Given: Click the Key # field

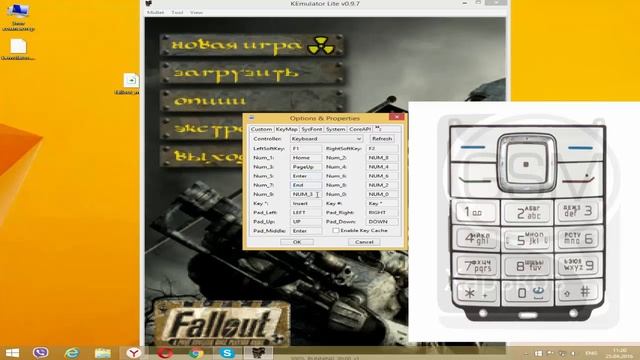Looking at the screenshot, I should 382,203.
